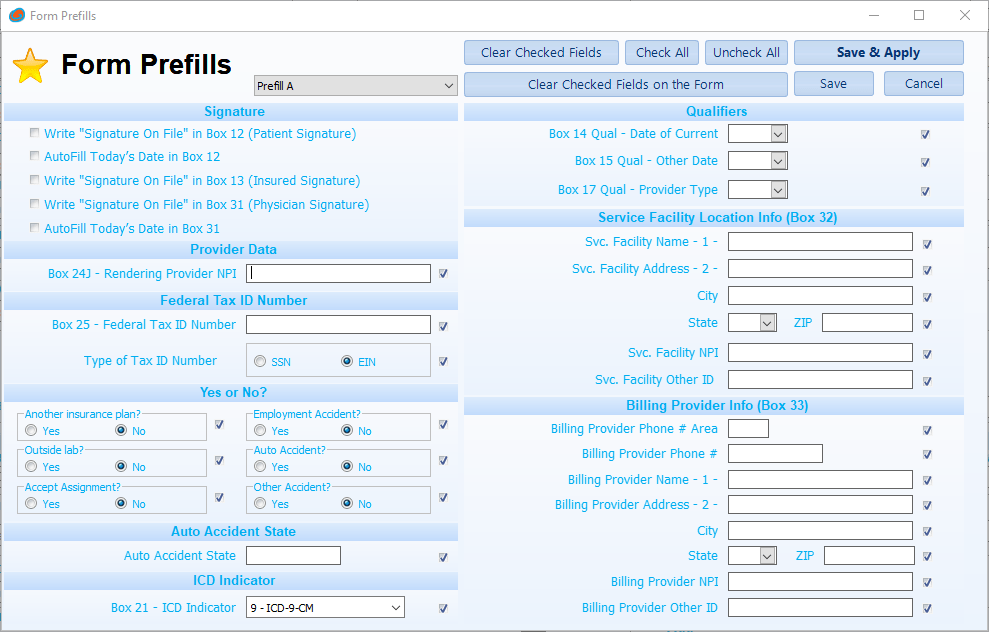Click Check All to select everything
Screen dimensions: 989x632
pos(661,52)
